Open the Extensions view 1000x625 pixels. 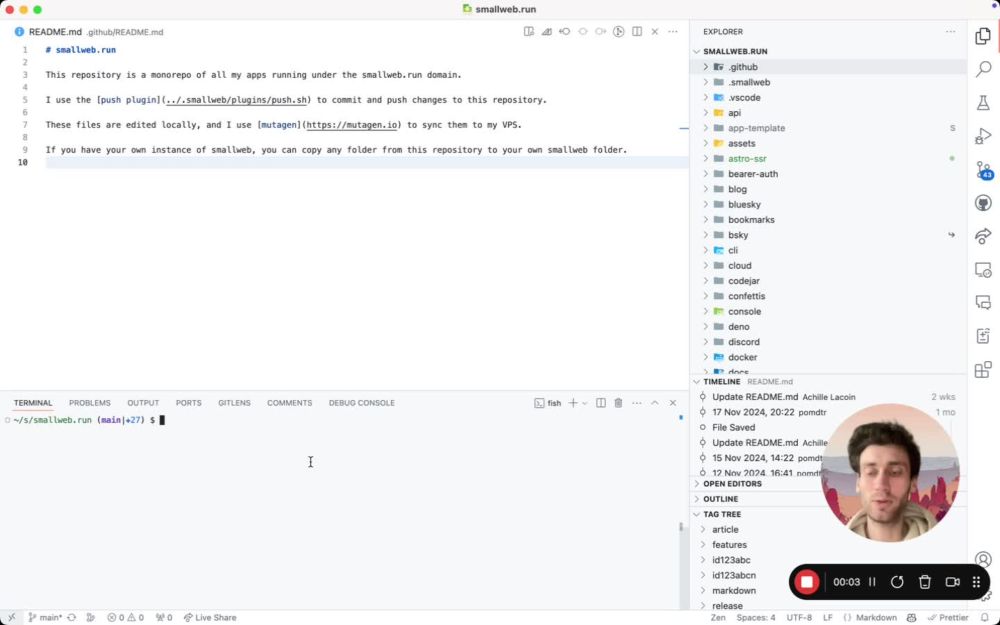pos(983,370)
